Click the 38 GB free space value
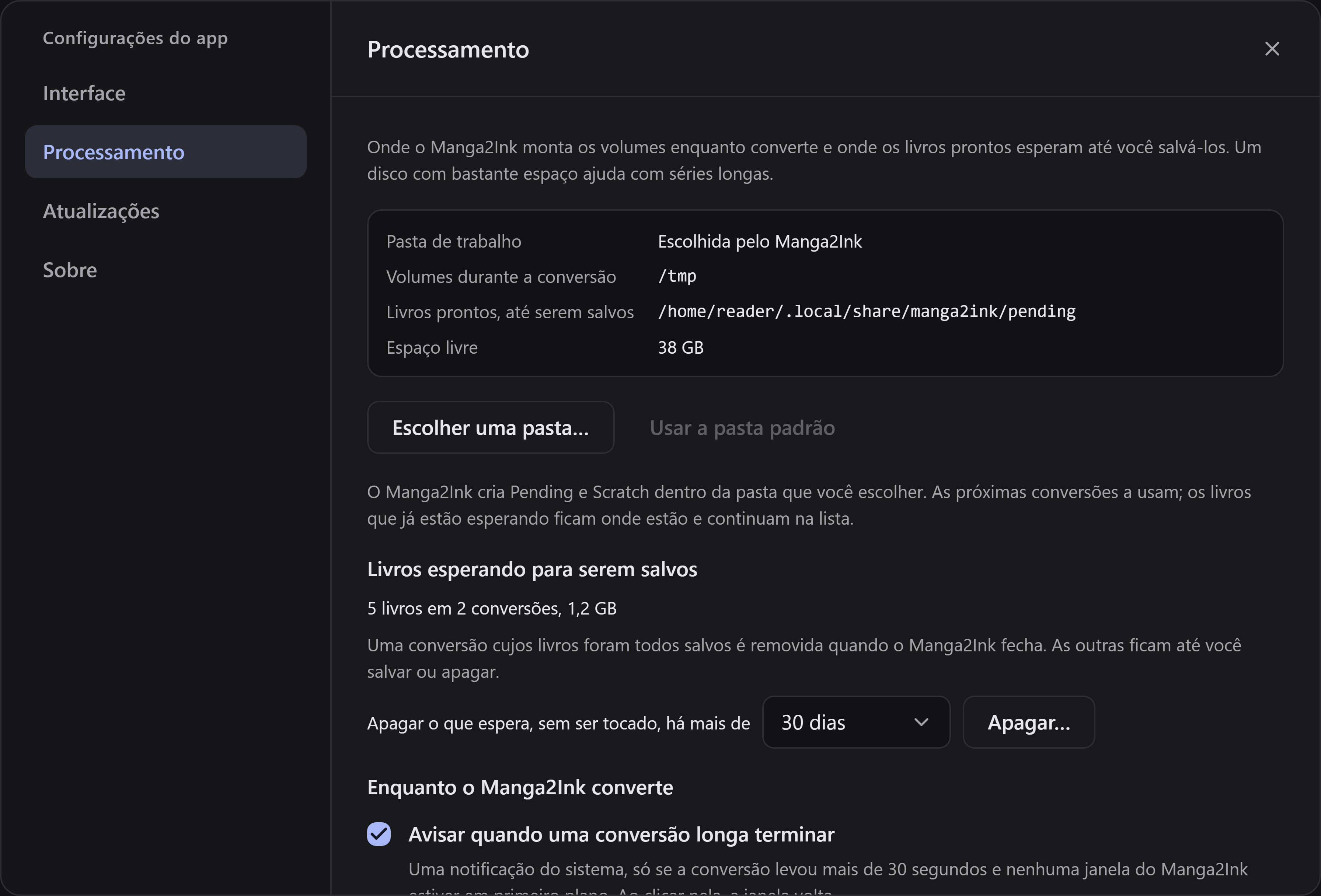Screen dimensions: 1321x896 click(680, 347)
